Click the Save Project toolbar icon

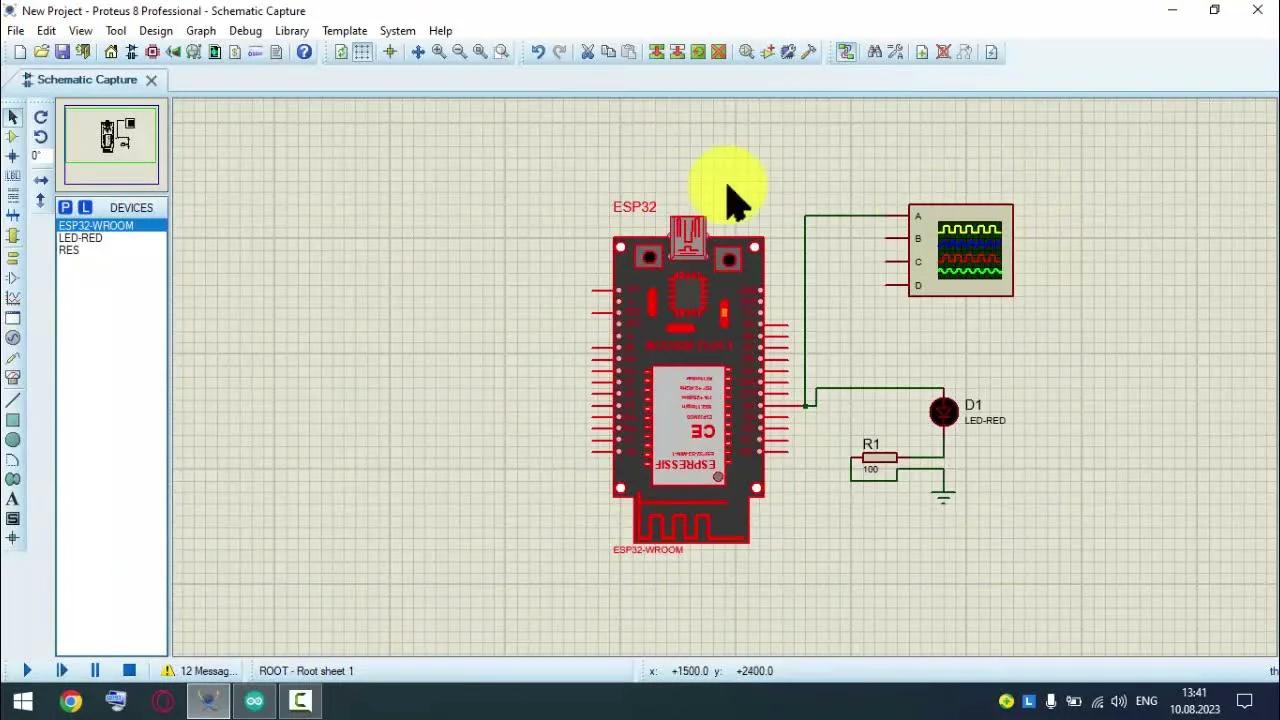click(x=61, y=52)
